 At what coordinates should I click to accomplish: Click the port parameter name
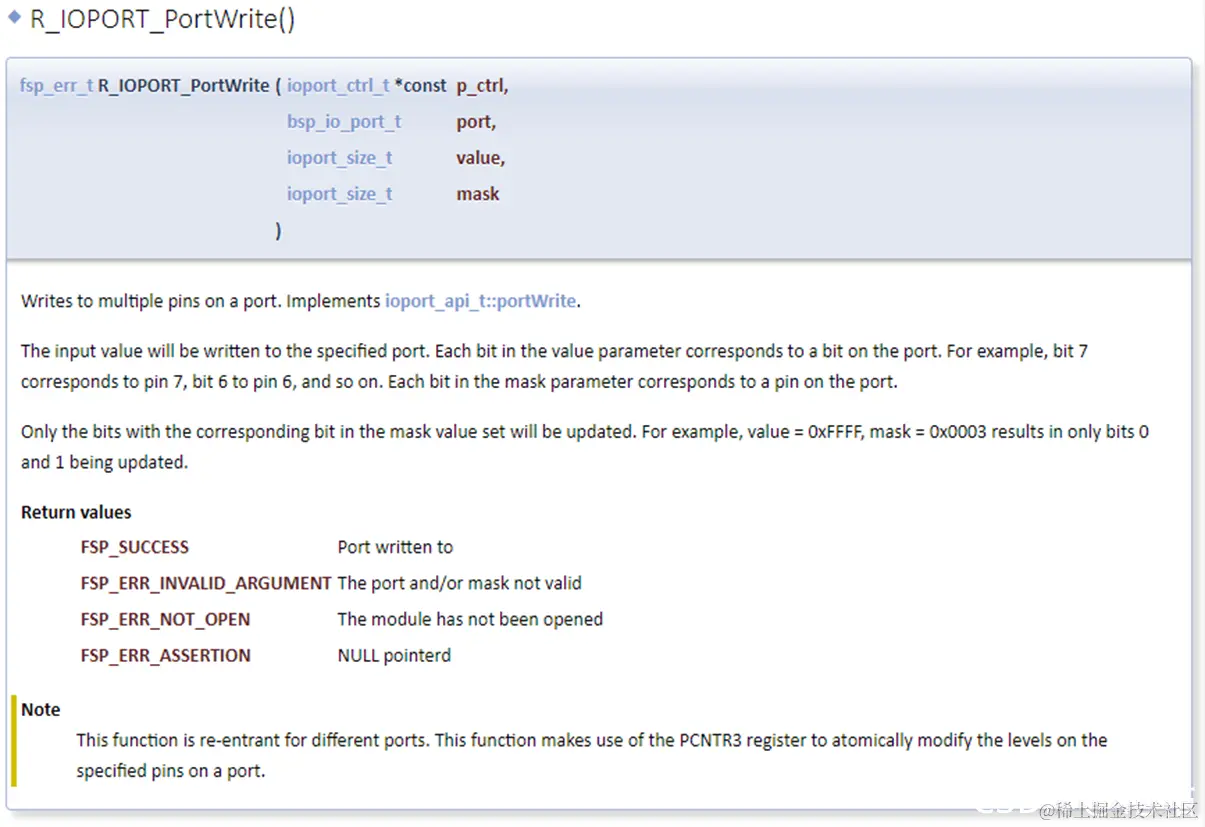[x=476, y=122]
